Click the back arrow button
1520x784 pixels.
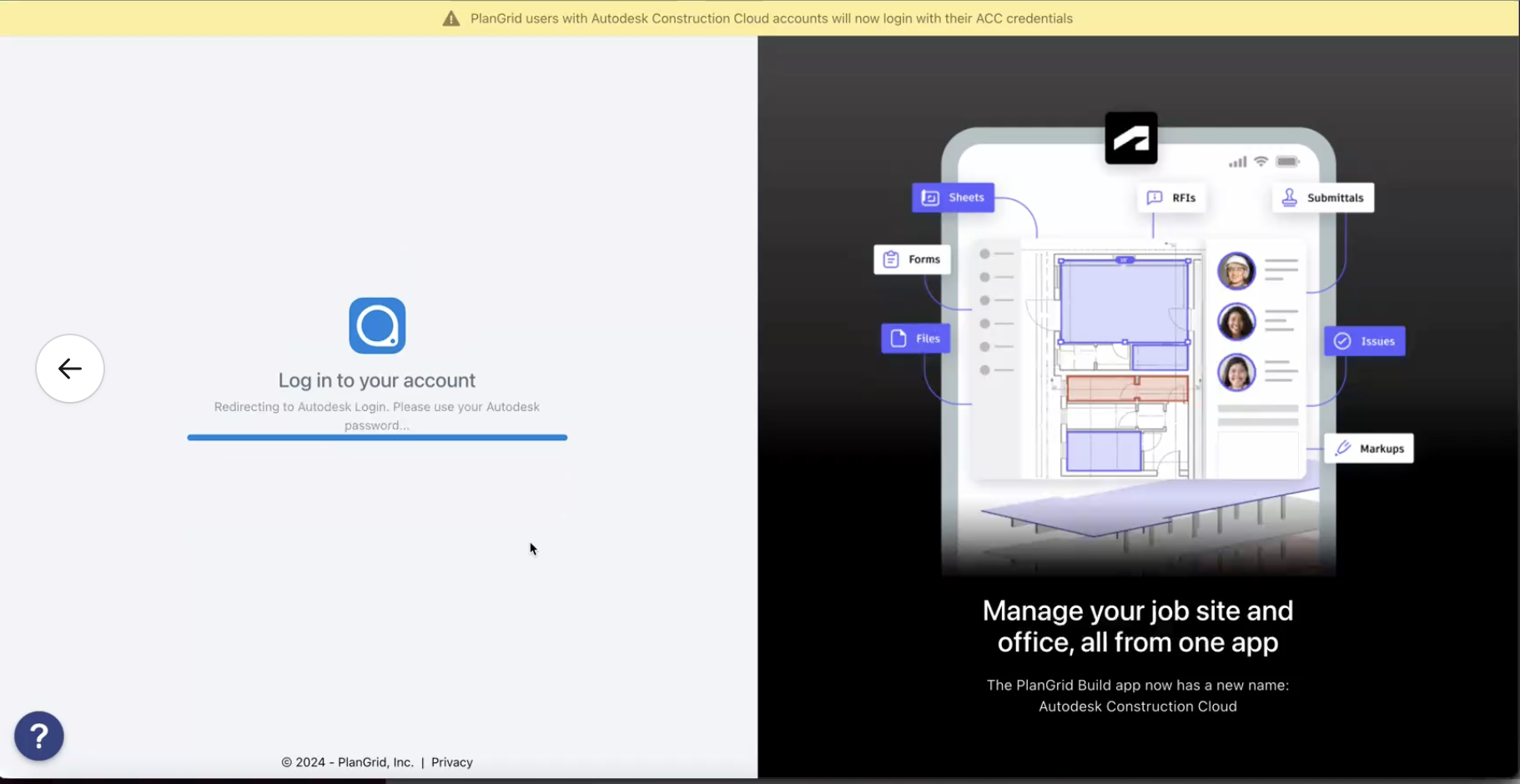coord(70,369)
